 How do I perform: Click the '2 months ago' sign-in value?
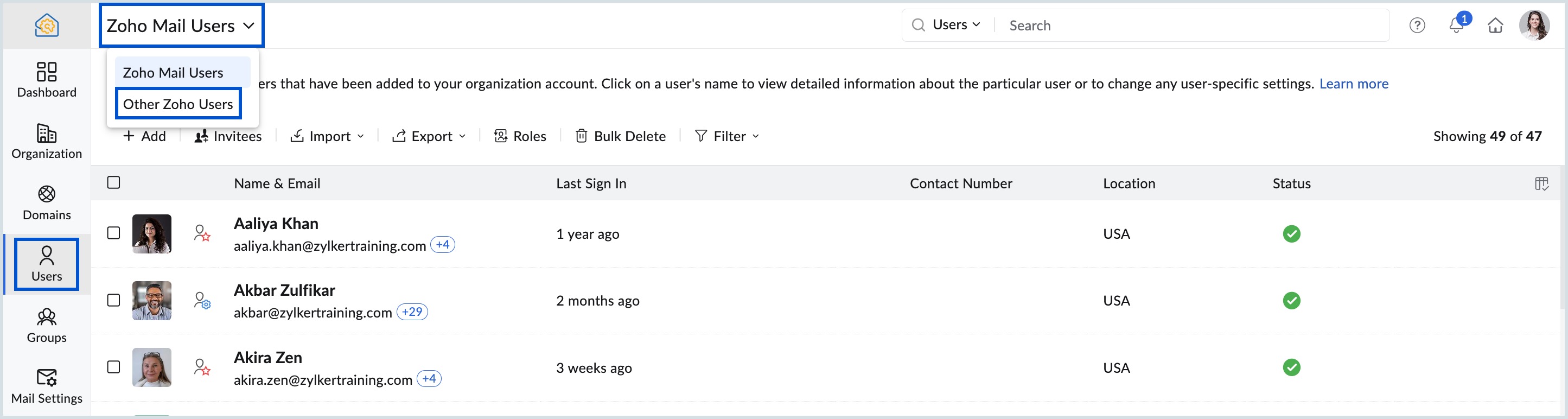(x=598, y=301)
